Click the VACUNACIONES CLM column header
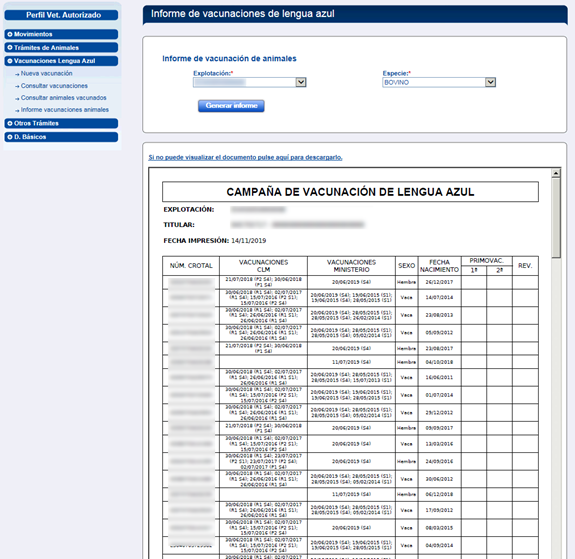This screenshot has height=559, width=575. pyautogui.click(x=263, y=266)
